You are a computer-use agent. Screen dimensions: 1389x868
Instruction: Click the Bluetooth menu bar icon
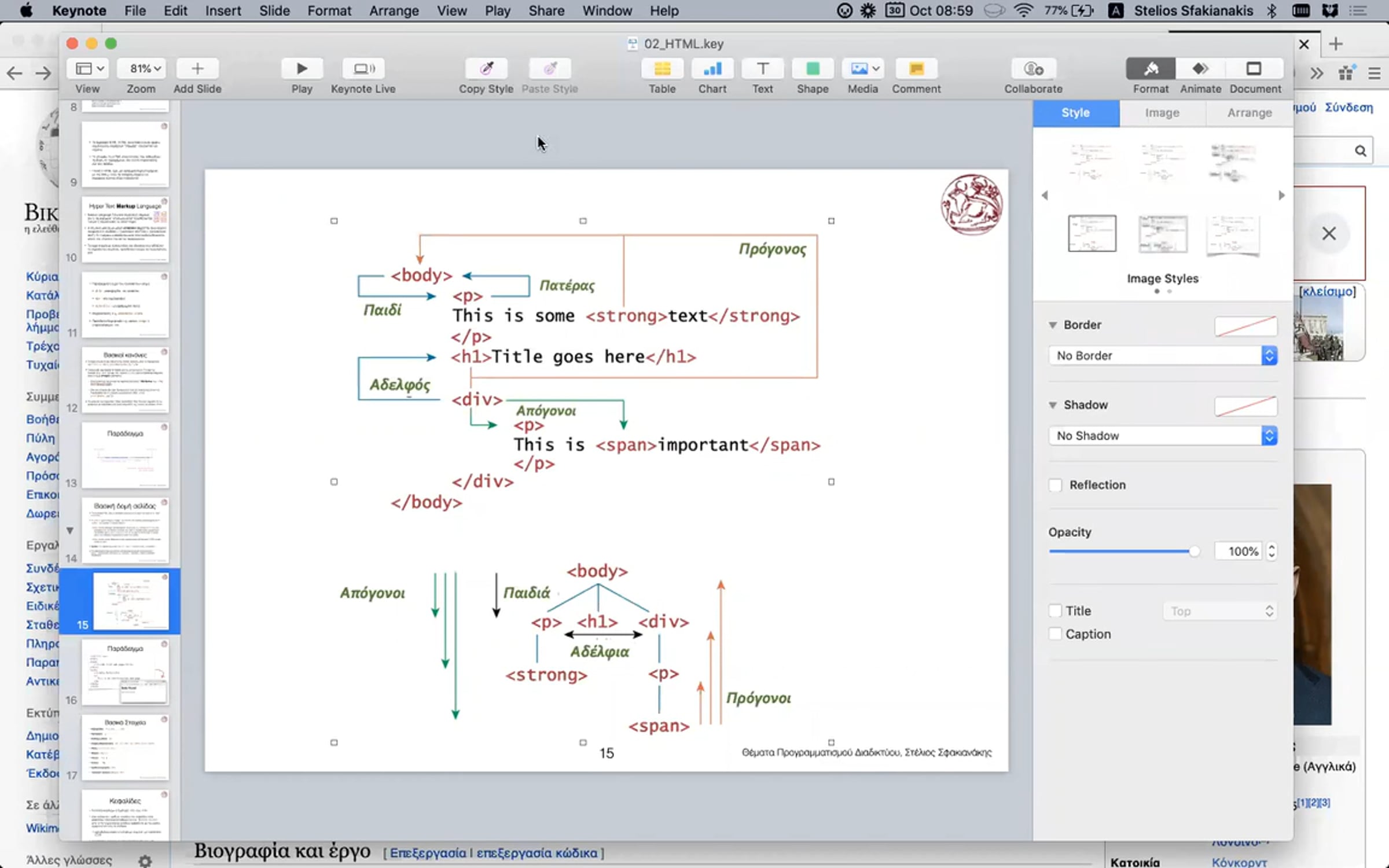(x=1272, y=11)
